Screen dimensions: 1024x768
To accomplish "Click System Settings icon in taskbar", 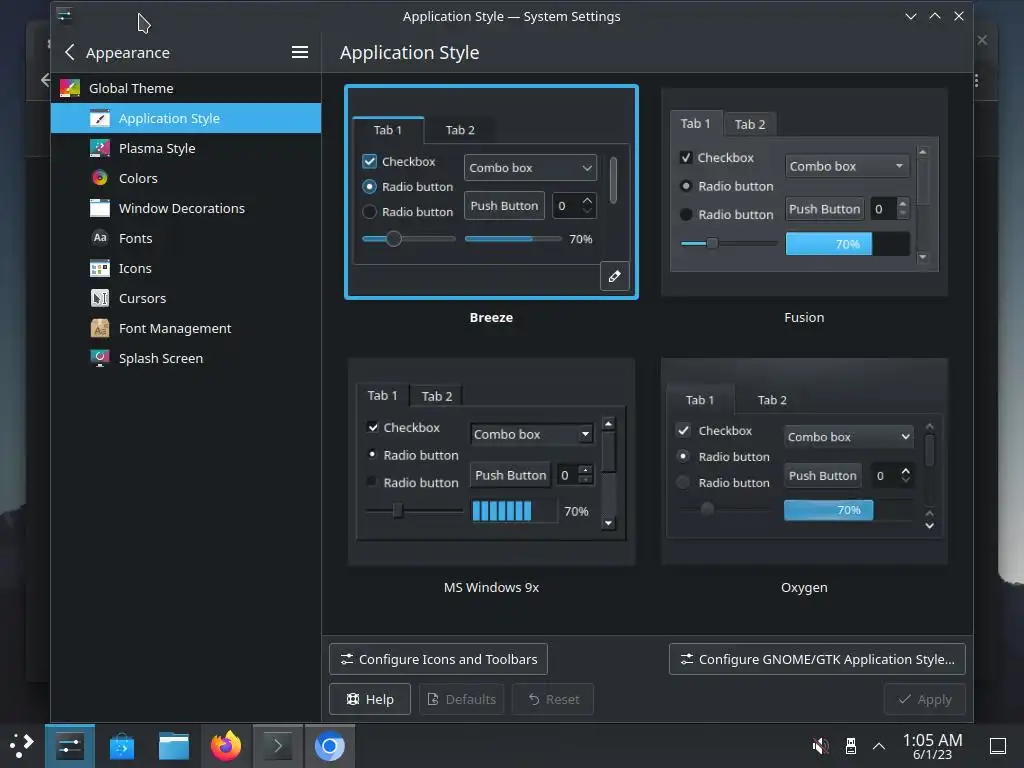I will click(x=70, y=746).
